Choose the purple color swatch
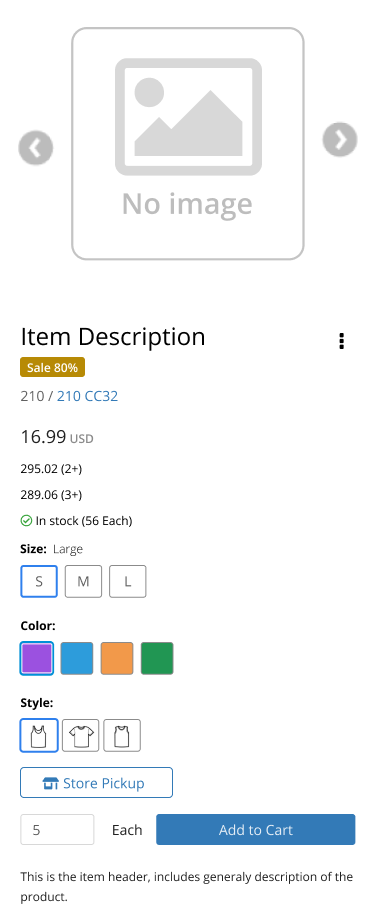 (37, 658)
